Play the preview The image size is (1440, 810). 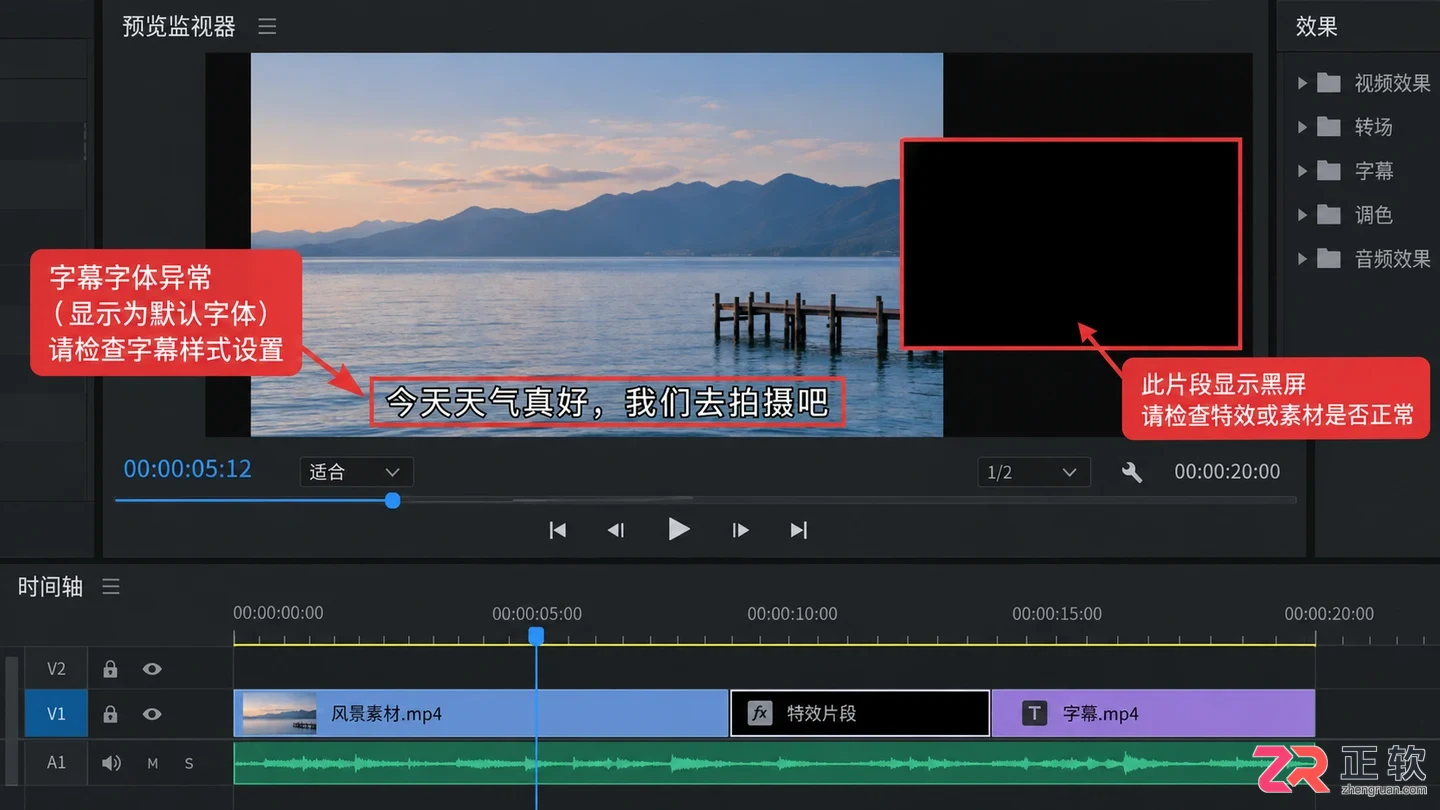679,529
